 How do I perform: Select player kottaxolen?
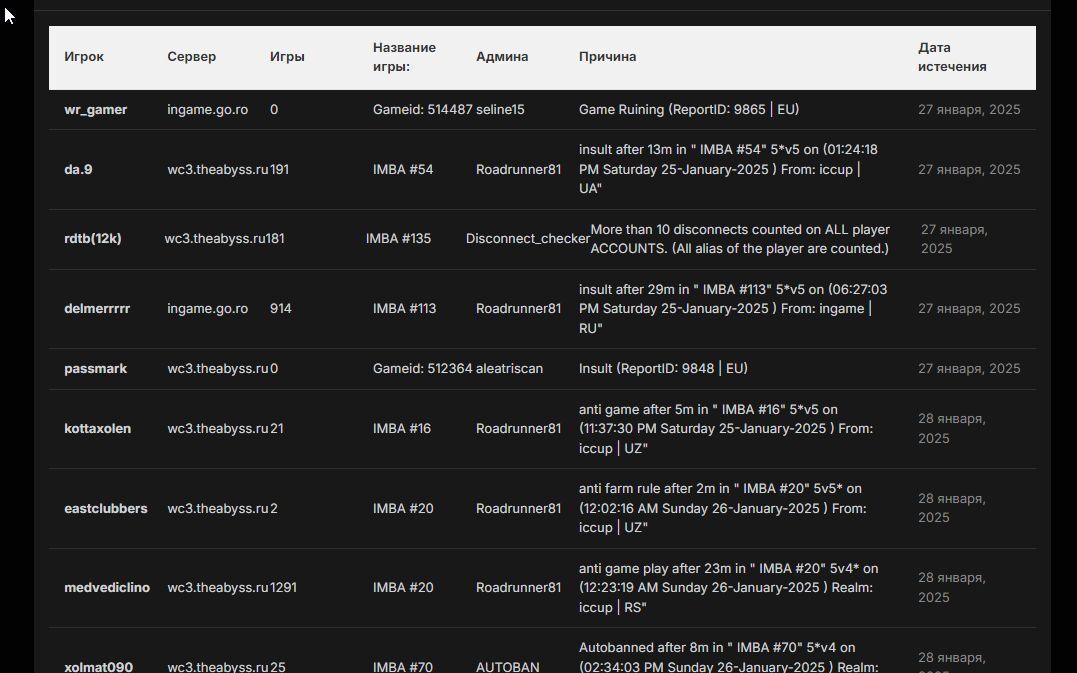point(97,429)
